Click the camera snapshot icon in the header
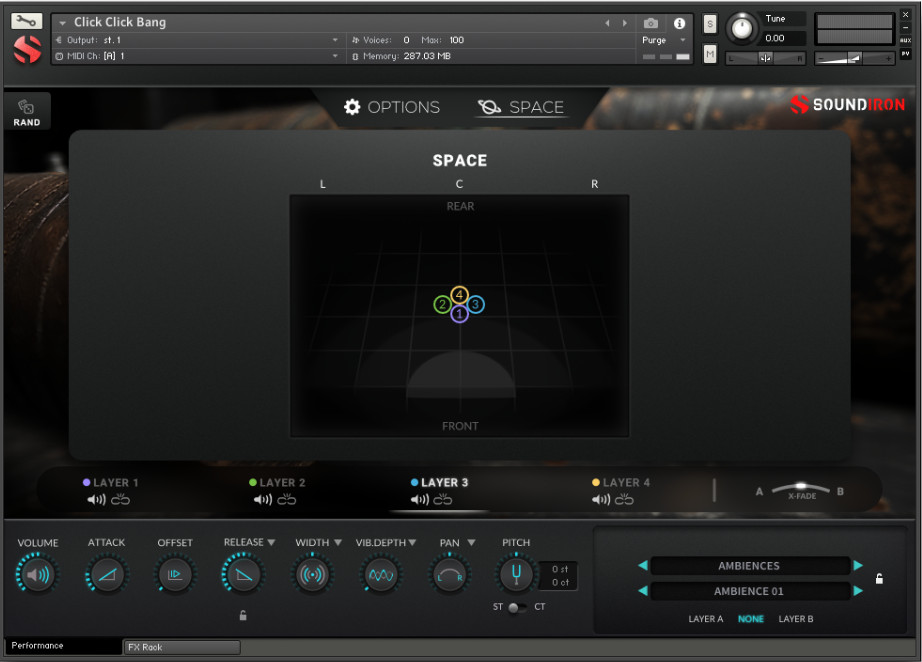This screenshot has height=662, width=922. click(652, 23)
